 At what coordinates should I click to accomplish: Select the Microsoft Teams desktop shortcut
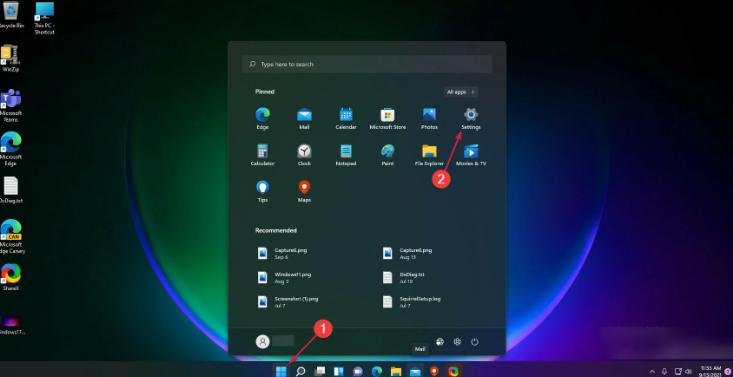[x=11, y=106]
